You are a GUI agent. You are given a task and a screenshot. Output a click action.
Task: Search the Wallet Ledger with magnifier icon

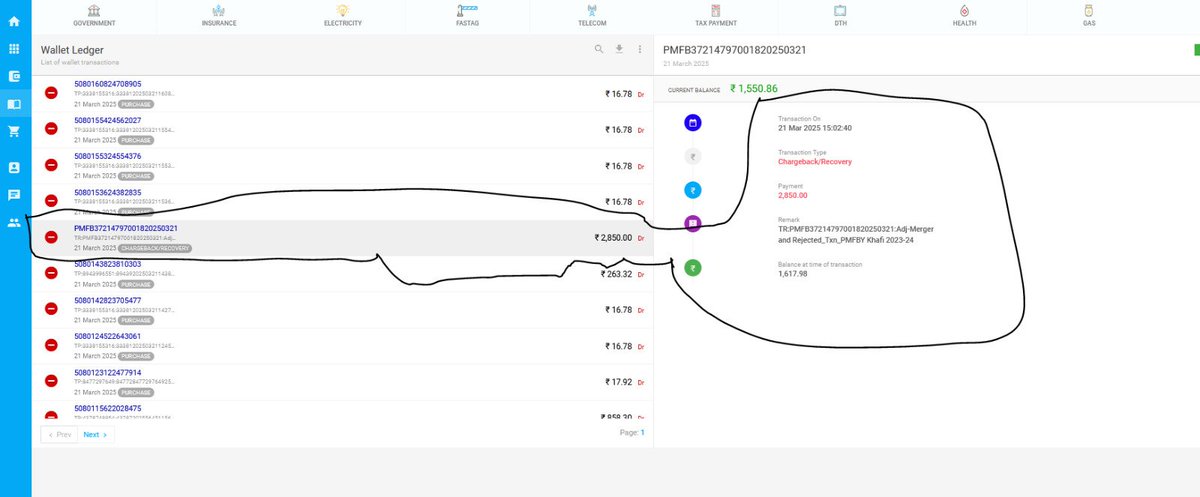click(x=599, y=49)
